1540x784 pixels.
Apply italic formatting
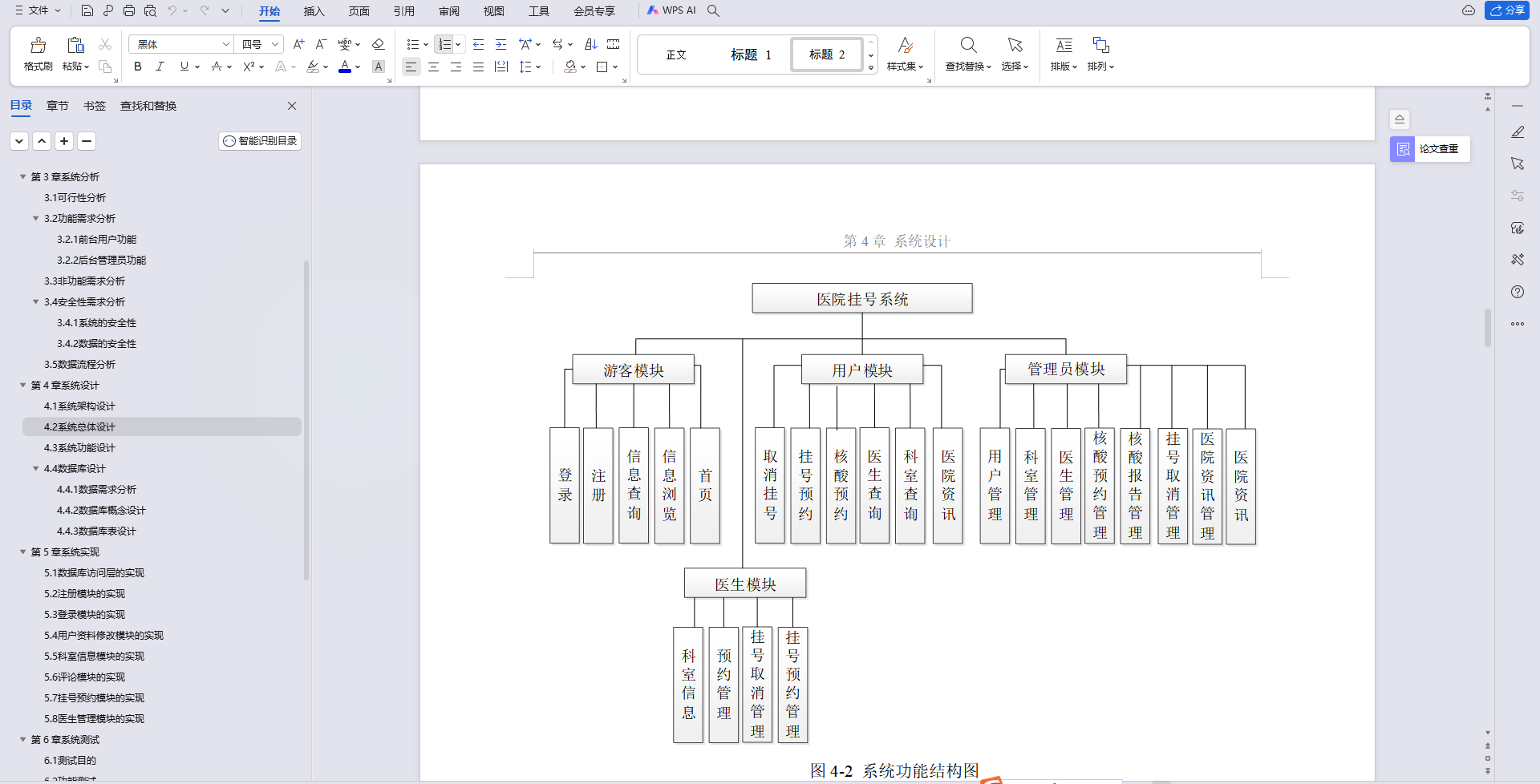[160, 67]
